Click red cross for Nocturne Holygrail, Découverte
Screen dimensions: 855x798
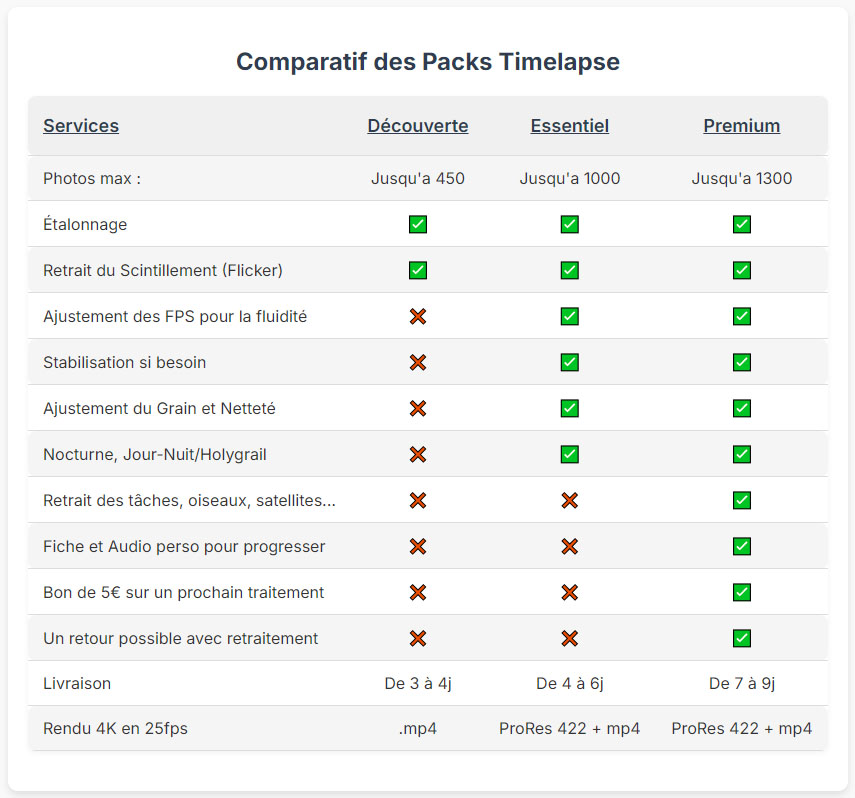coord(418,454)
